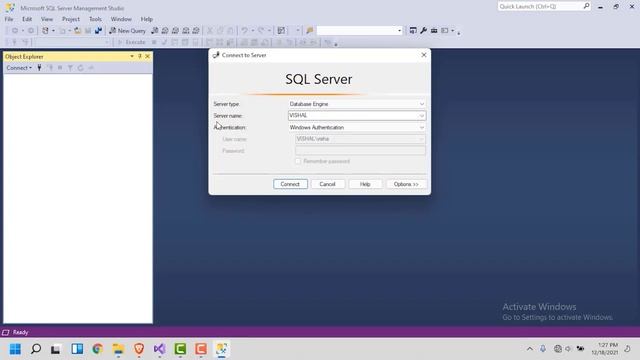Click the Analysis Services DAX Query icon

(x=196, y=31)
